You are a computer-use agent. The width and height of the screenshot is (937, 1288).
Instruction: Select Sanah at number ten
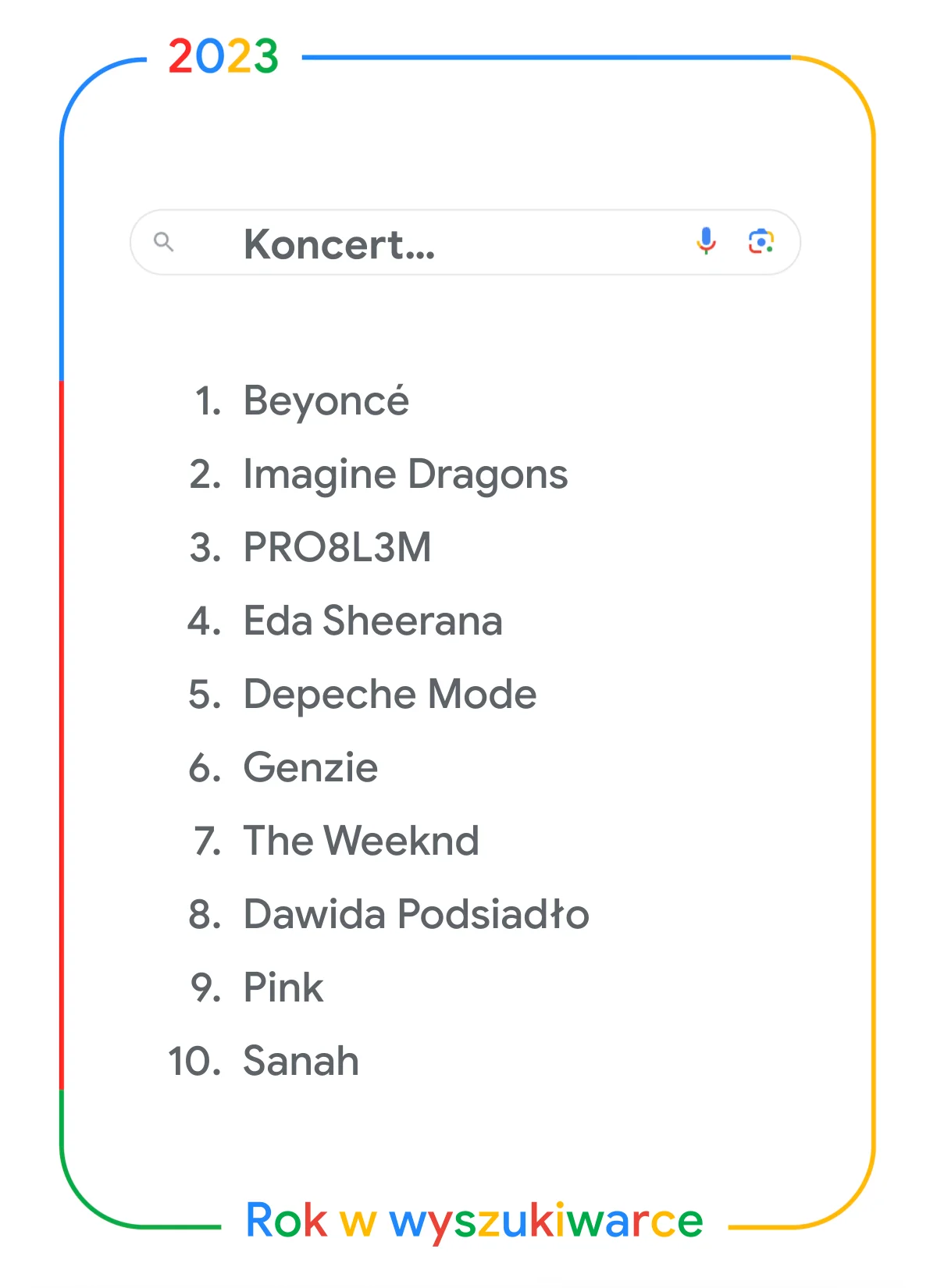(x=301, y=1061)
